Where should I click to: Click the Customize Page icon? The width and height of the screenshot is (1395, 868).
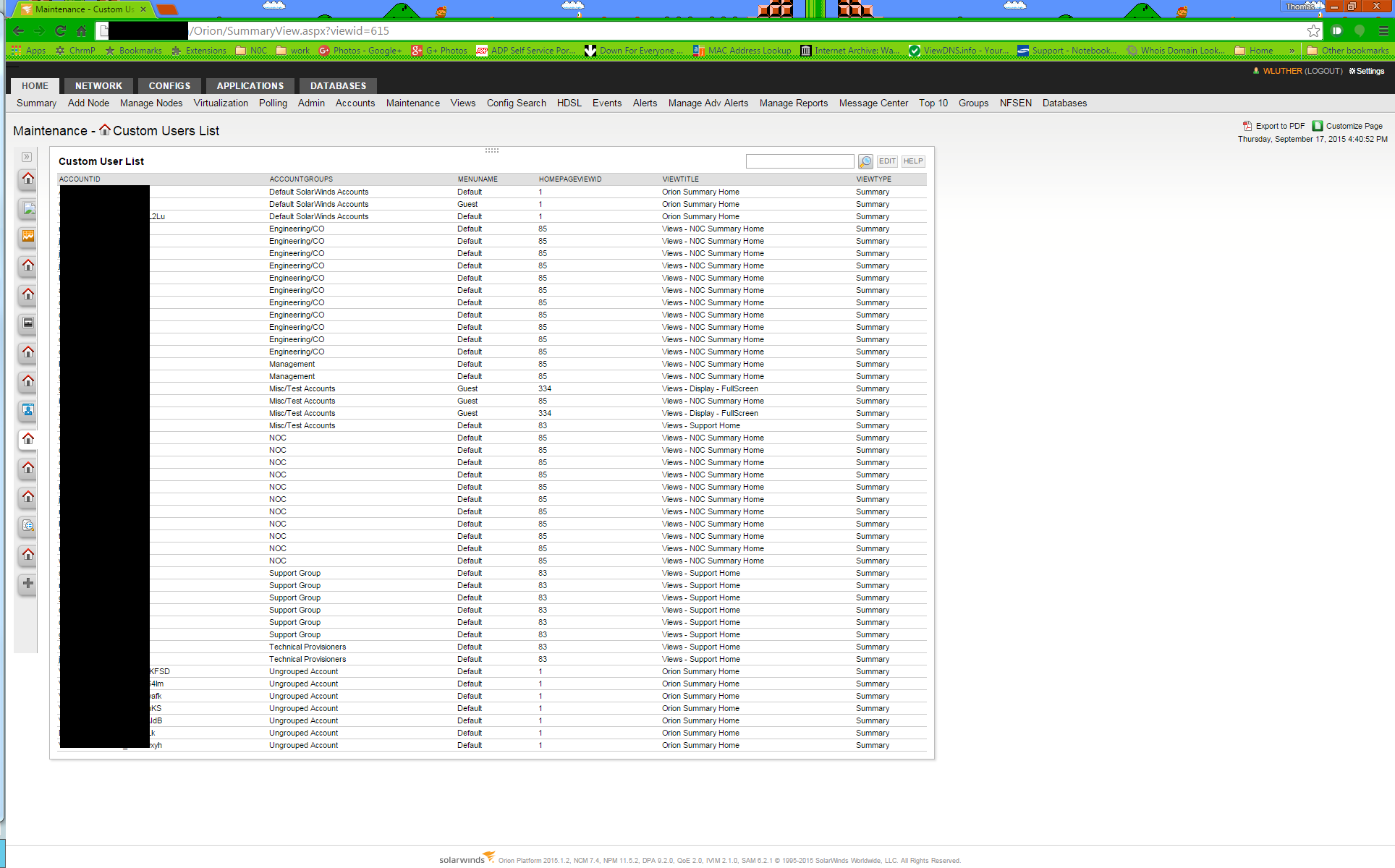point(1318,125)
